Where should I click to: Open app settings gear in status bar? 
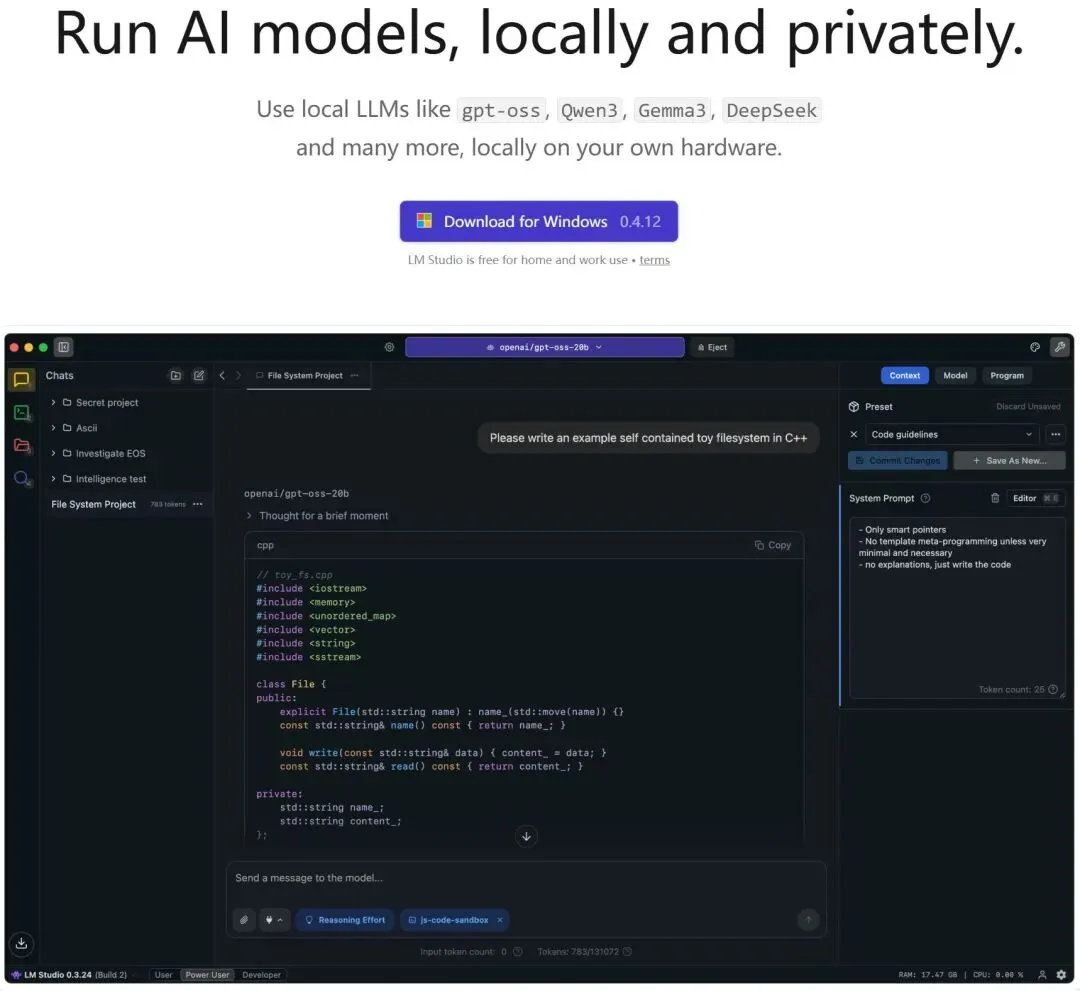1061,974
